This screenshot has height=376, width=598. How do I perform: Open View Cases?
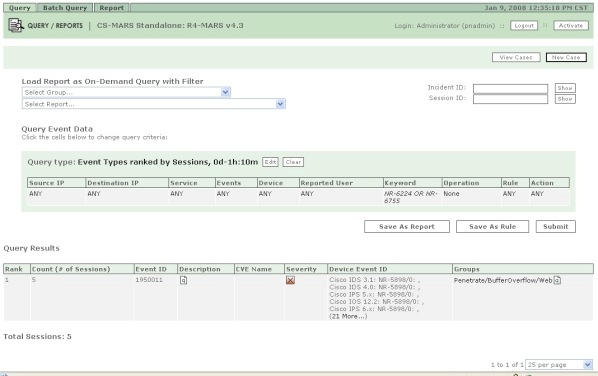(x=516, y=57)
